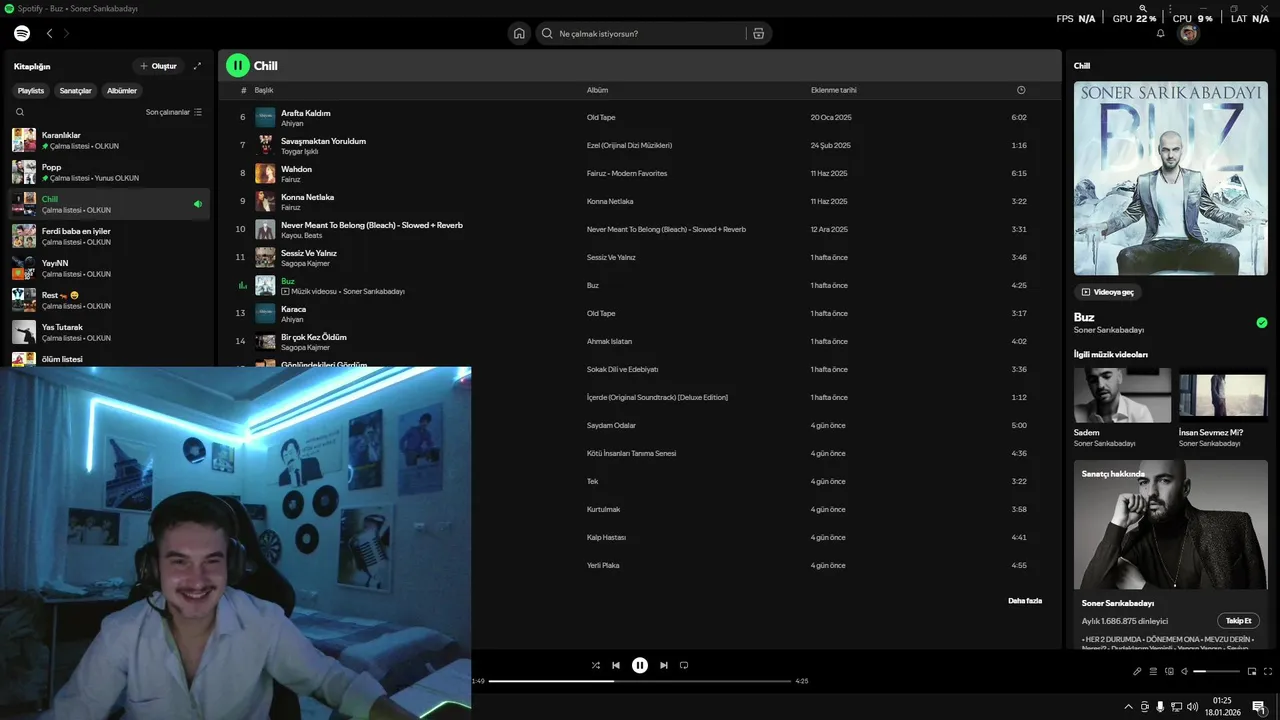Filter library by Playlists
1280x720 pixels.
click(x=31, y=91)
